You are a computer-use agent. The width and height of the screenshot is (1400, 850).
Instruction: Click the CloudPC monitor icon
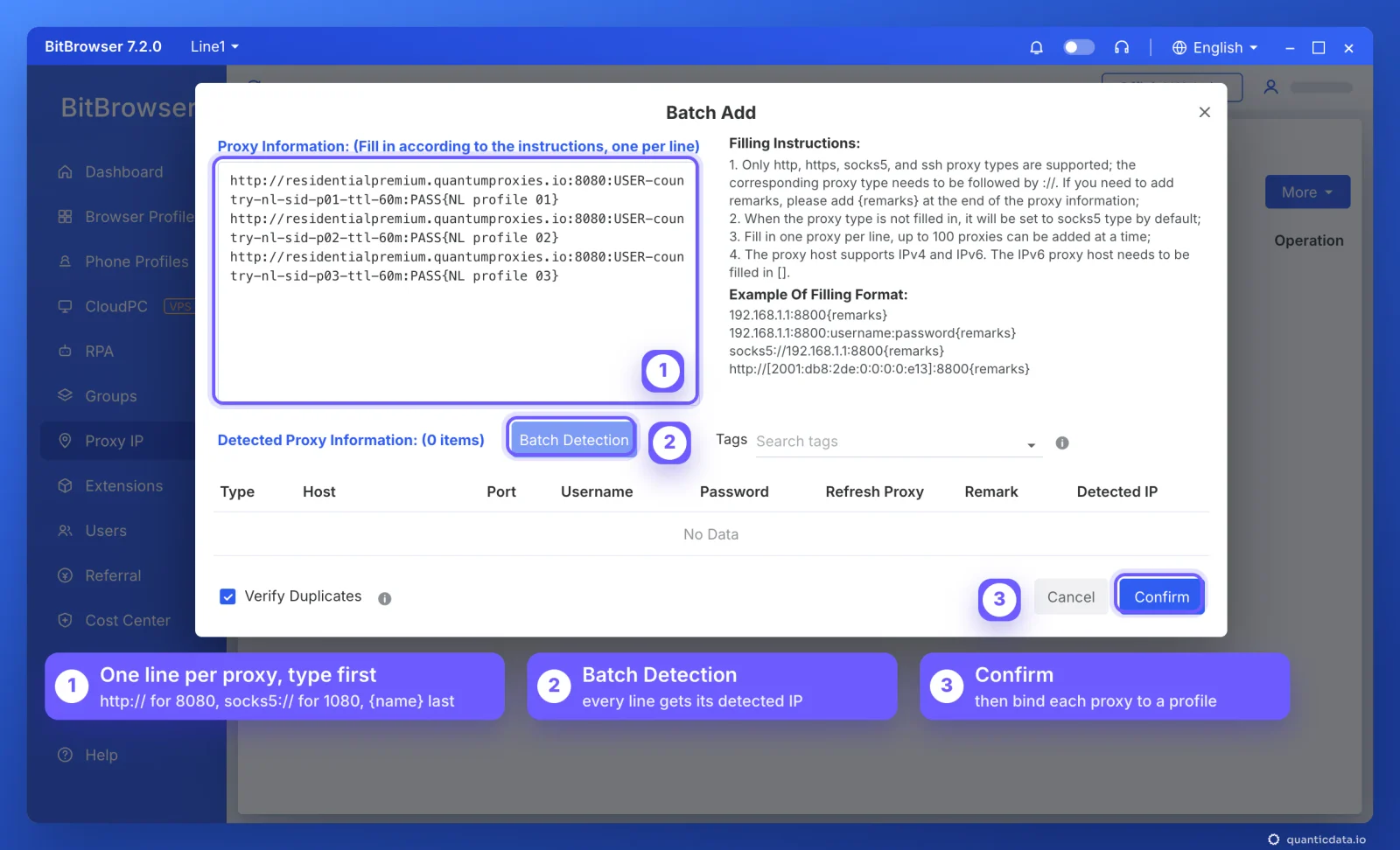(65, 306)
